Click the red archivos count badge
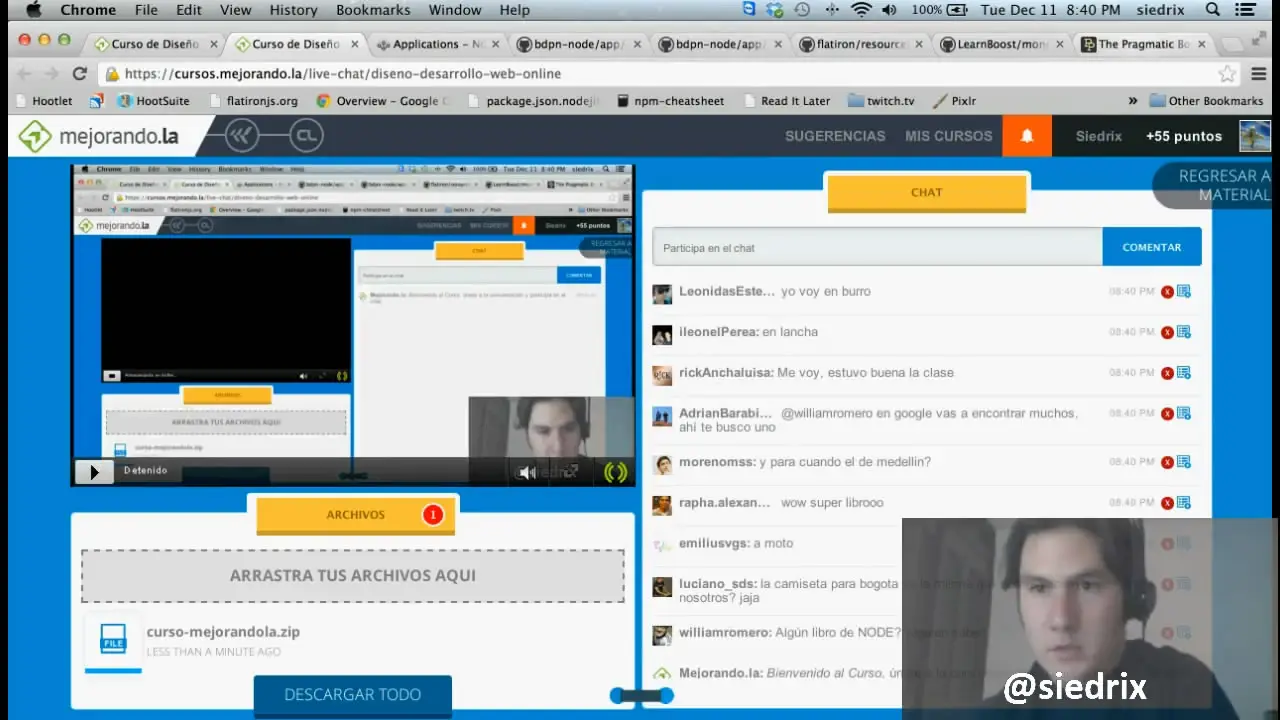The height and width of the screenshot is (720, 1280). coord(432,515)
